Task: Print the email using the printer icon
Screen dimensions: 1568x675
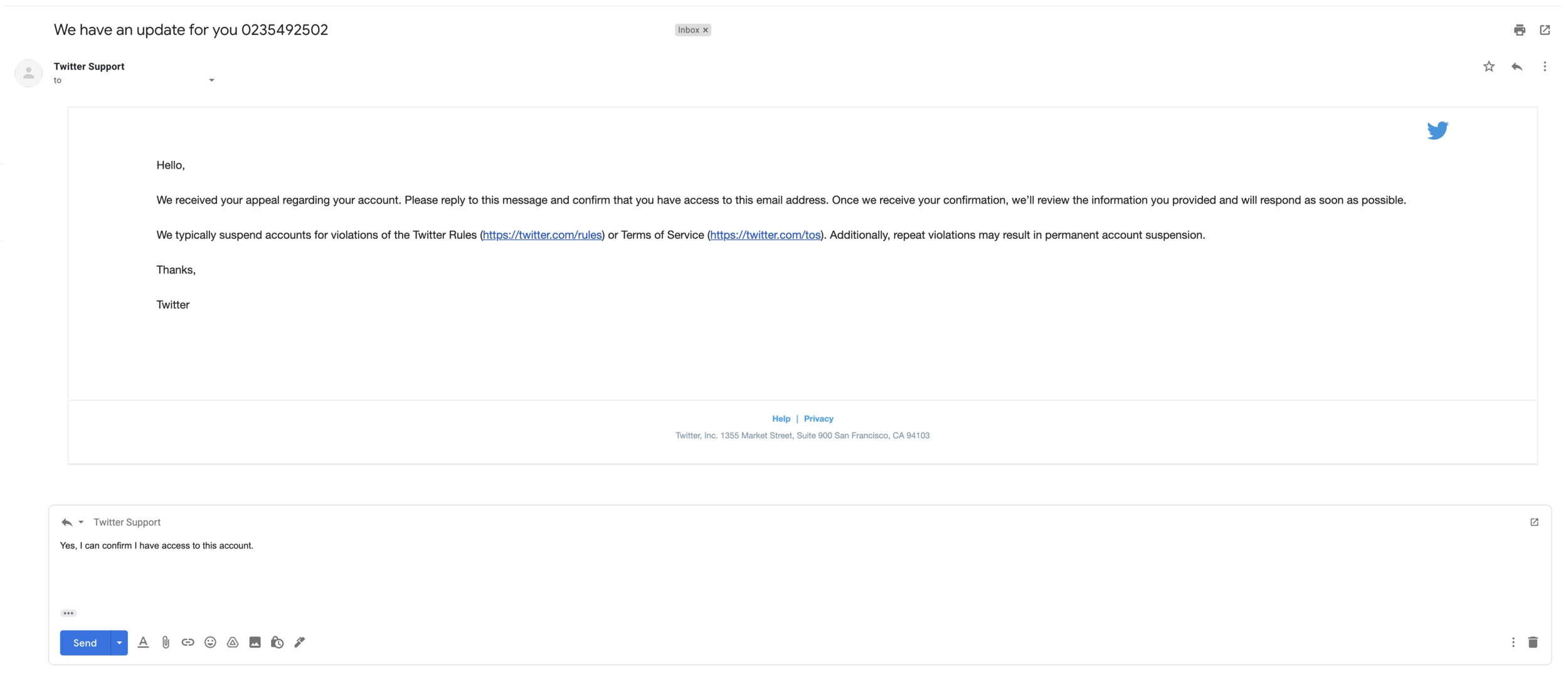Action: coord(1518,30)
